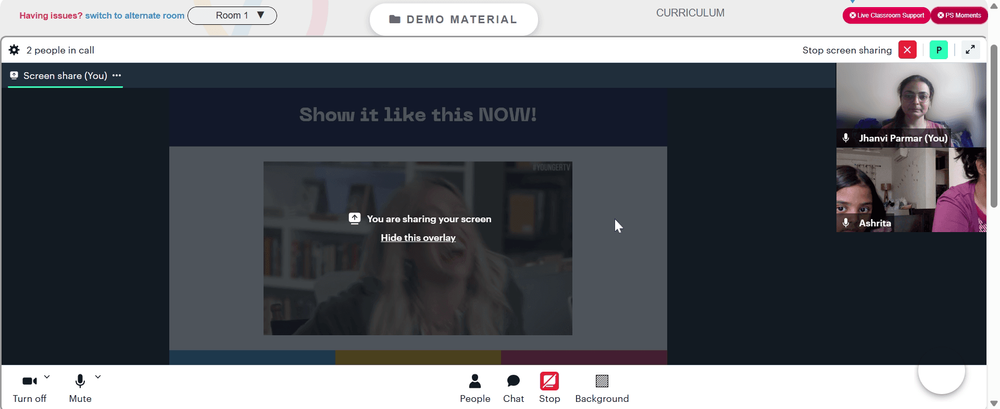1000x409 pixels.
Task: Select the Screen share (You) tab
Action: (65, 75)
